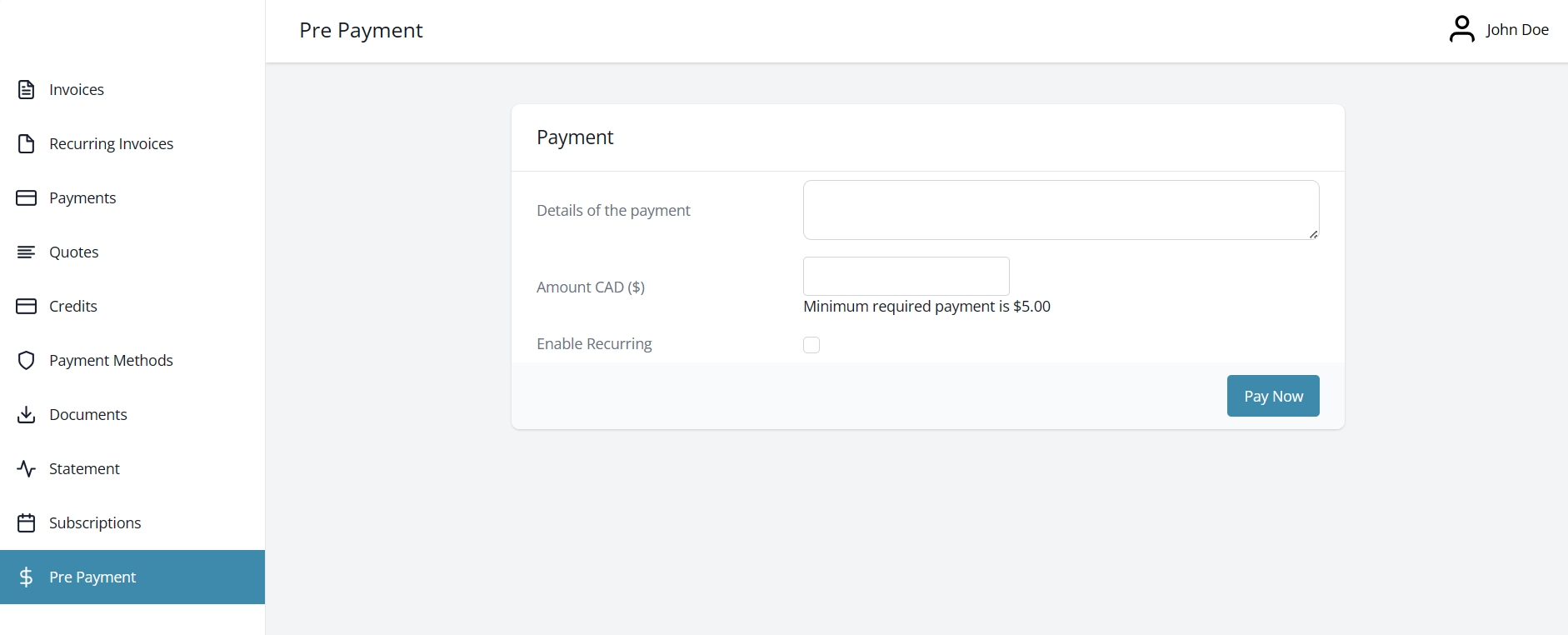Viewport: 1568px width, 635px height.
Task: Go to the Subscriptions page
Action: click(x=95, y=522)
